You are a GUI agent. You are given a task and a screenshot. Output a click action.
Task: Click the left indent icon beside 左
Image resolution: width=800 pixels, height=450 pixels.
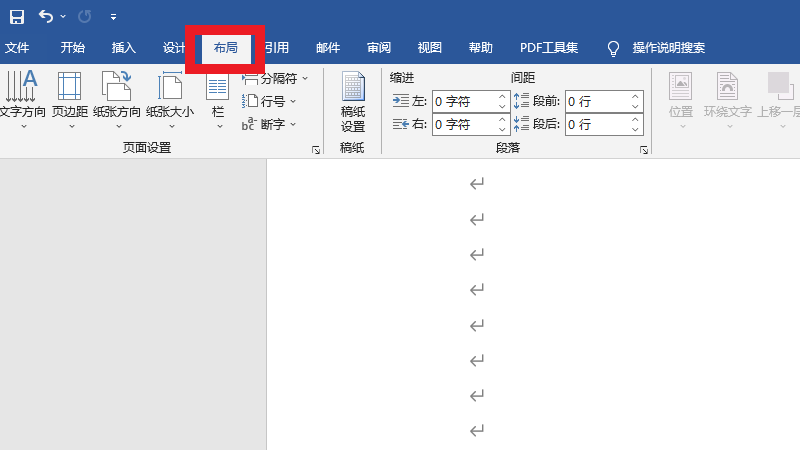[401, 101]
